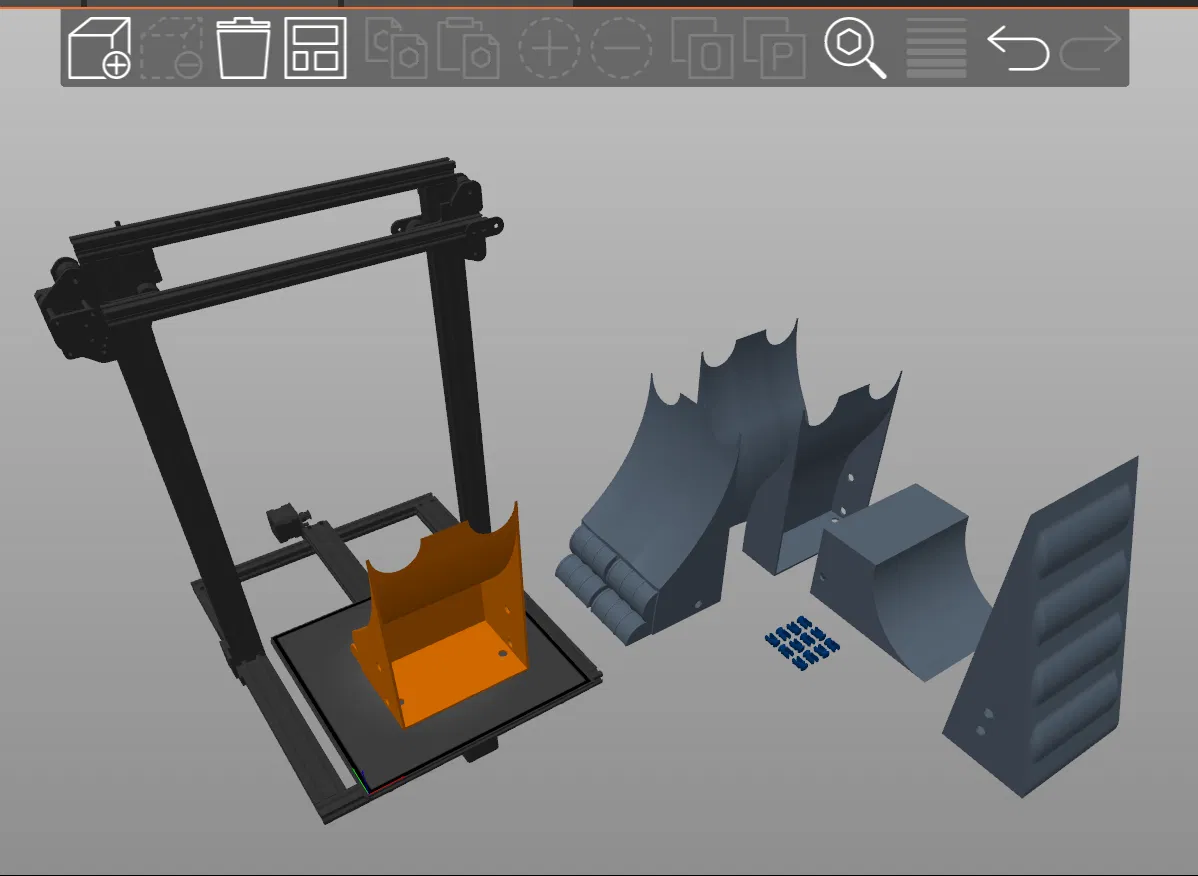Open the Search magnifier tool
The width and height of the screenshot is (1198, 876).
point(855,48)
